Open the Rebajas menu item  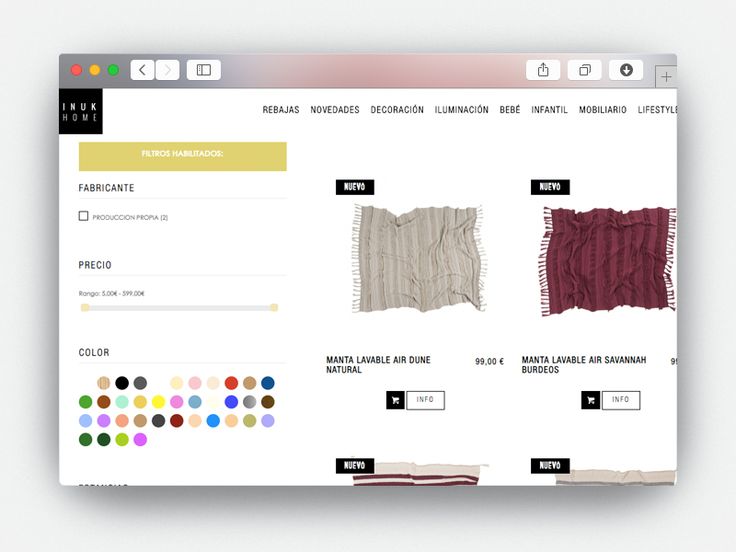pos(281,110)
